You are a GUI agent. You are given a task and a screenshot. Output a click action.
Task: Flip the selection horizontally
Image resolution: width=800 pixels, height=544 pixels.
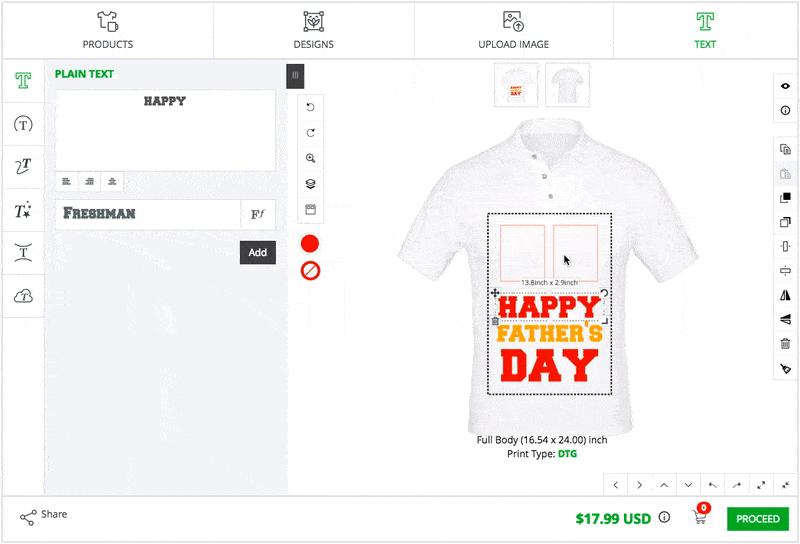(x=785, y=296)
